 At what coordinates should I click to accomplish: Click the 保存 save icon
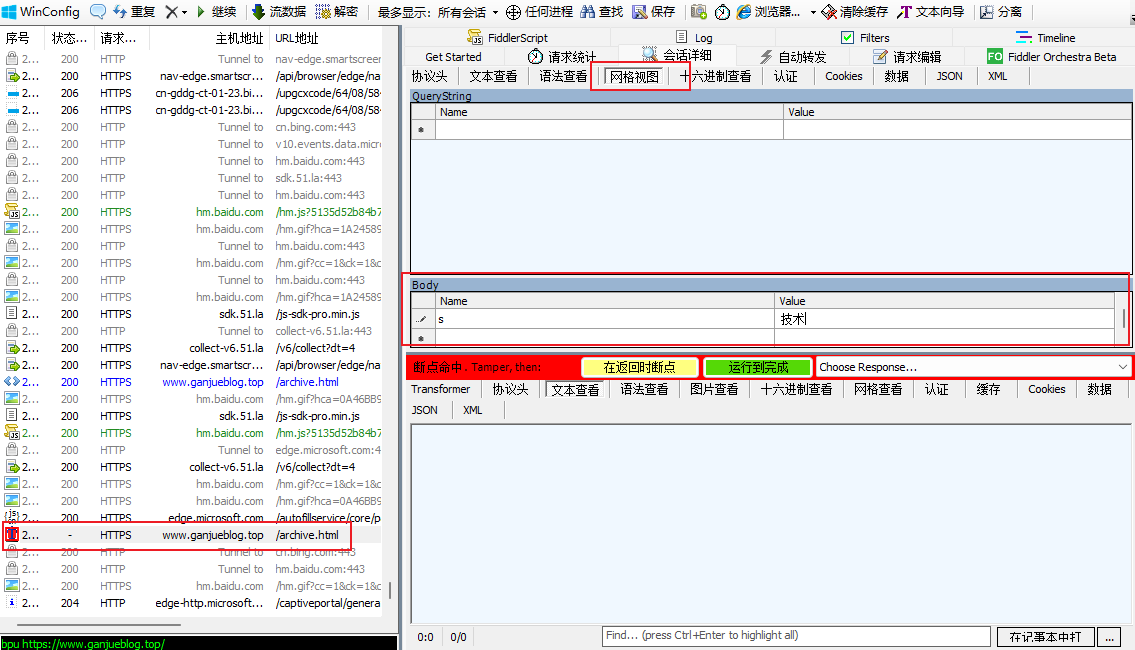point(640,12)
